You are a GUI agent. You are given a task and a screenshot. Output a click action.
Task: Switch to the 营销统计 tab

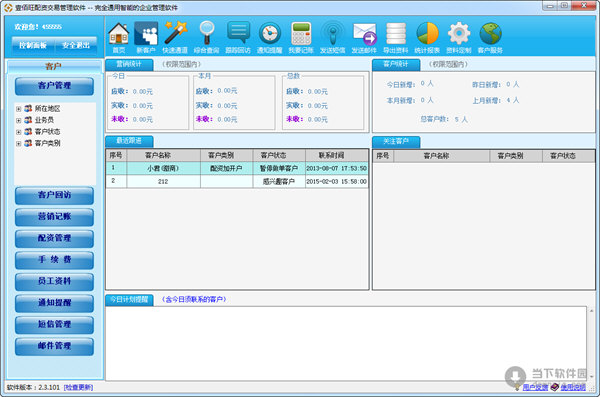coord(129,65)
